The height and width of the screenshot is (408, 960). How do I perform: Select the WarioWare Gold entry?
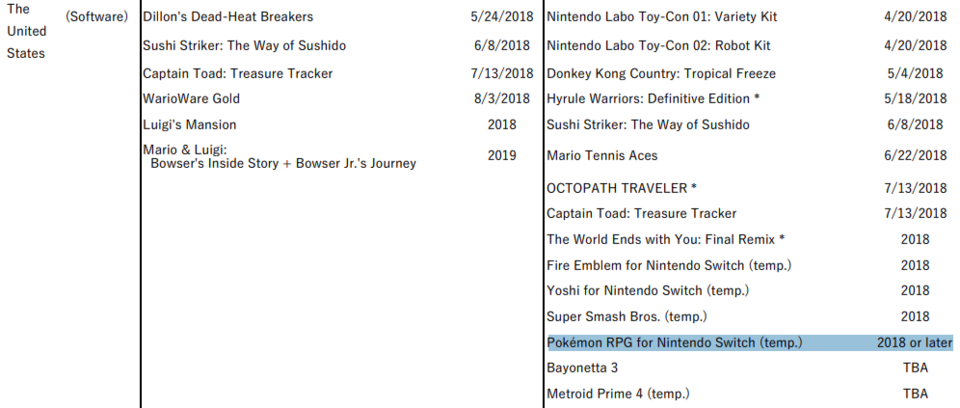click(x=192, y=98)
